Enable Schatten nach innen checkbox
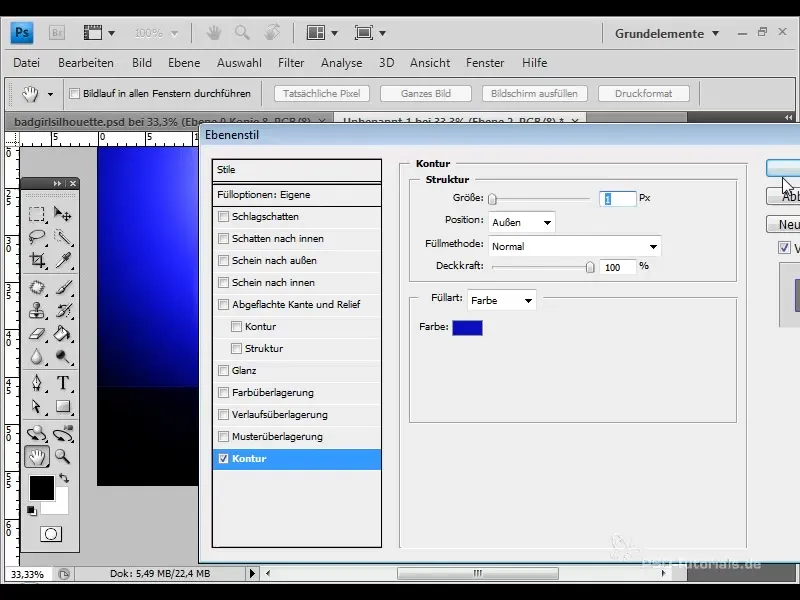This screenshot has width=800, height=600. click(223, 238)
